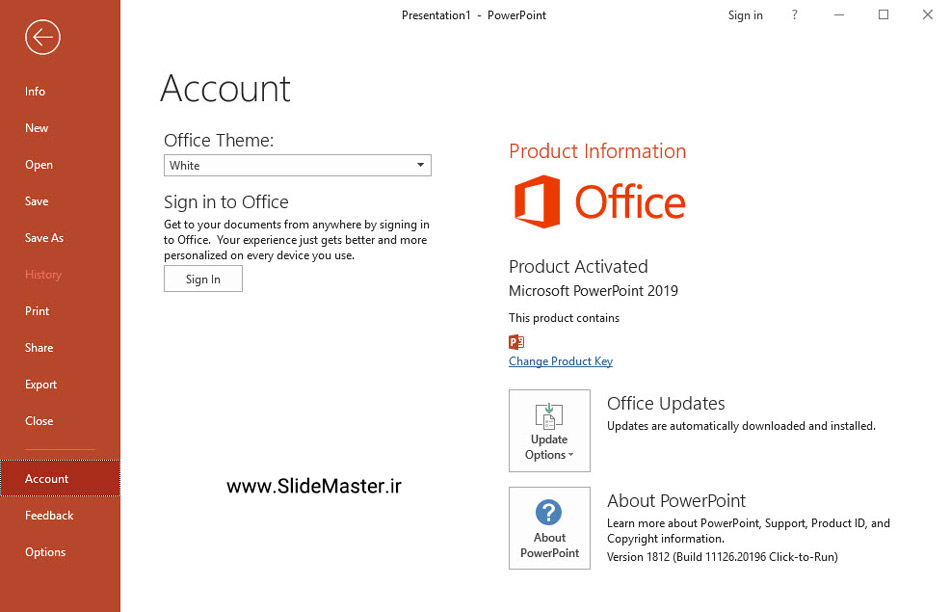This screenshot has height=612, width=950.
Task: Click the Office logo
Action: 599,202
